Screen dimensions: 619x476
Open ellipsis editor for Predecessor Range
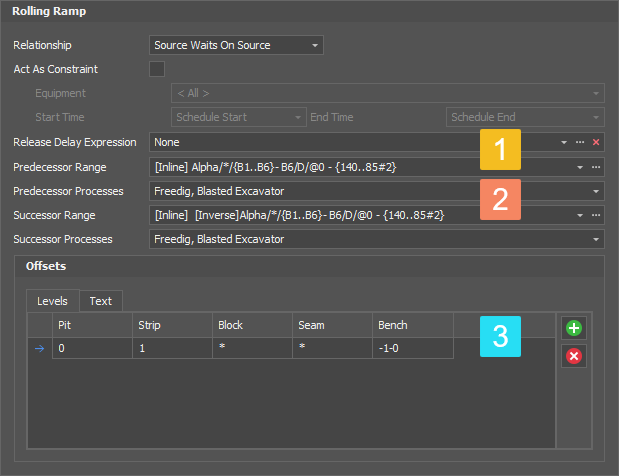(596, 167)
